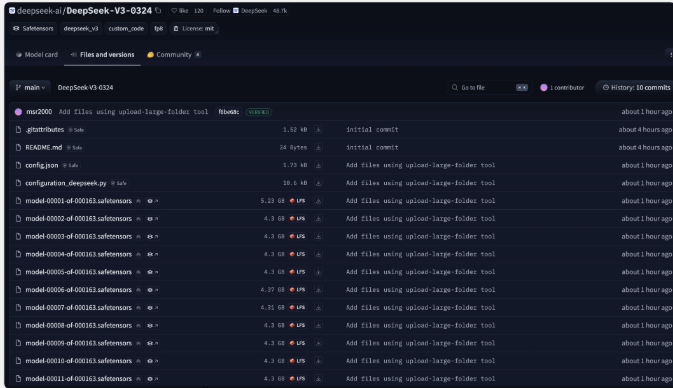Like the DeepSeek-V3-0324 repository
Screen dimensions: 673x388
180,11
